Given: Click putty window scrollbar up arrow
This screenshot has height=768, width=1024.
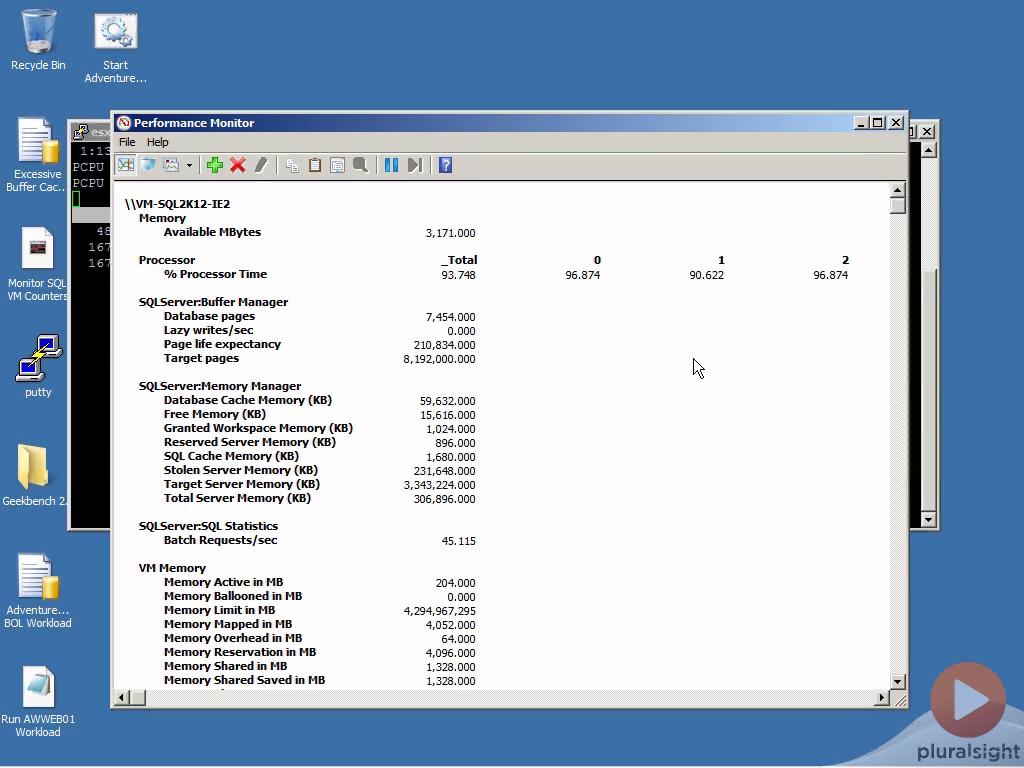Looking at the screenshot, I should coord(928,150).
